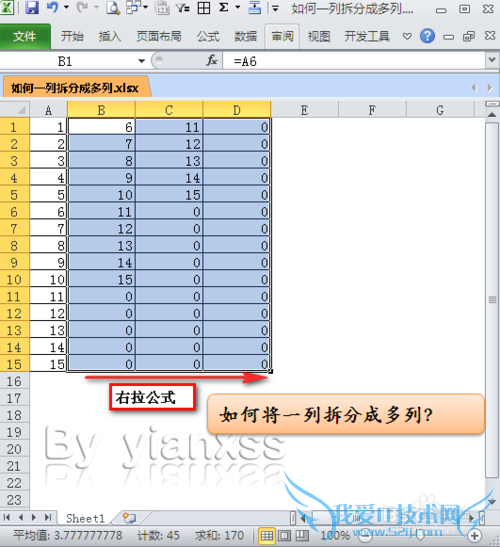500x547 pixels.
Task: Click the Insert row icon in toolbar
Action: [255, 8]
